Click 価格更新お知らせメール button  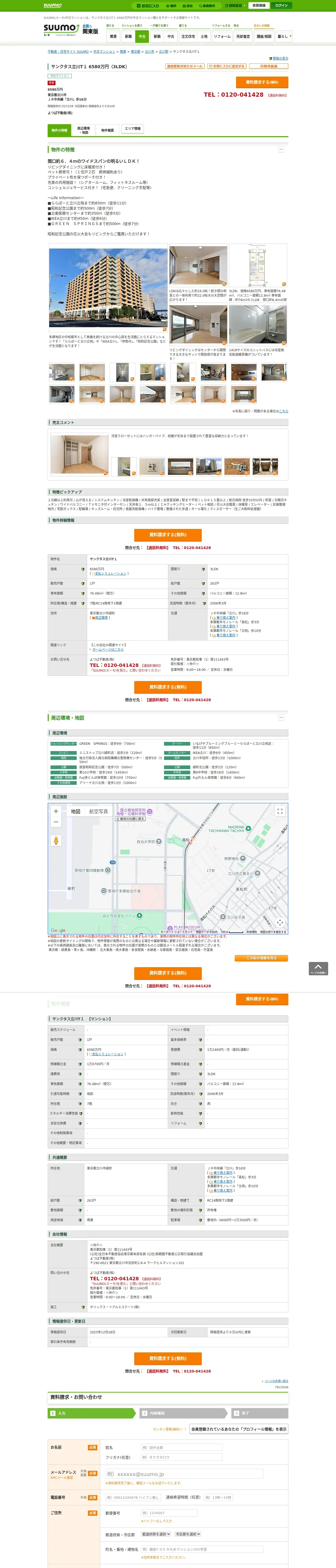185,66
